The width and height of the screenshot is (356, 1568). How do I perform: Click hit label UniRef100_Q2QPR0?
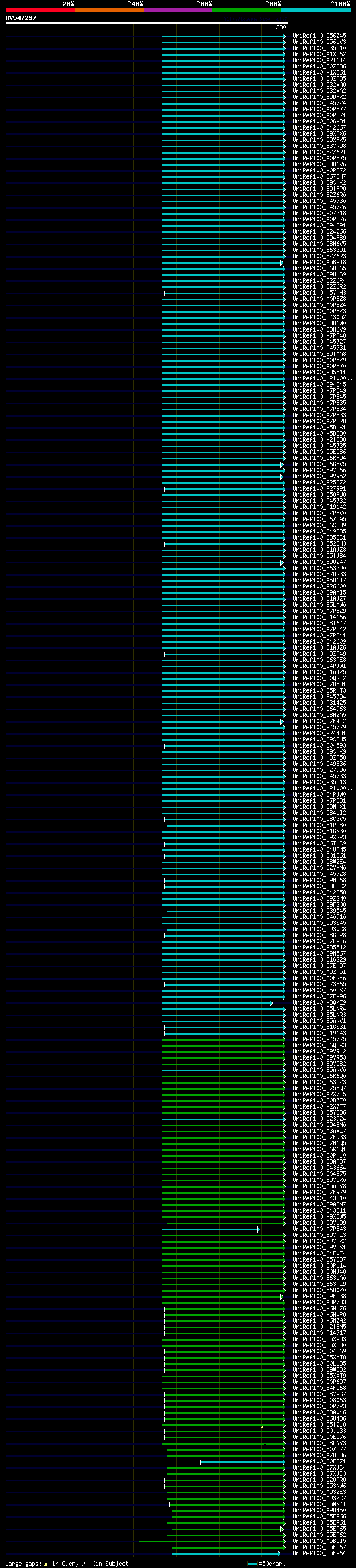319,1480
